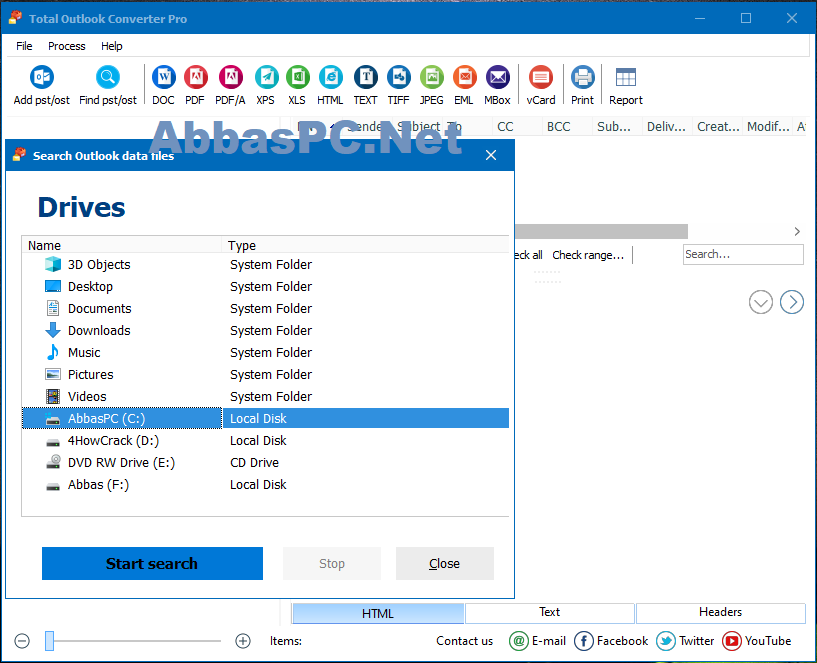The height and width of the screenshot is (663, 817).
Task: Click the HTML conversion toolbar icon
Action: point(330,85)
